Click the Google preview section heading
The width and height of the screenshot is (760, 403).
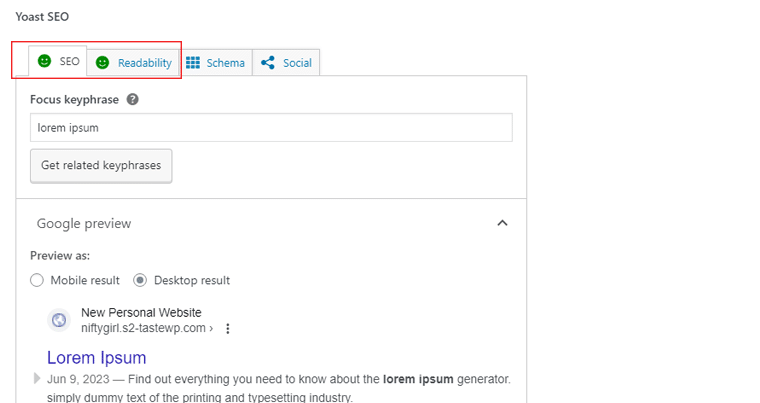pos(84,223)
